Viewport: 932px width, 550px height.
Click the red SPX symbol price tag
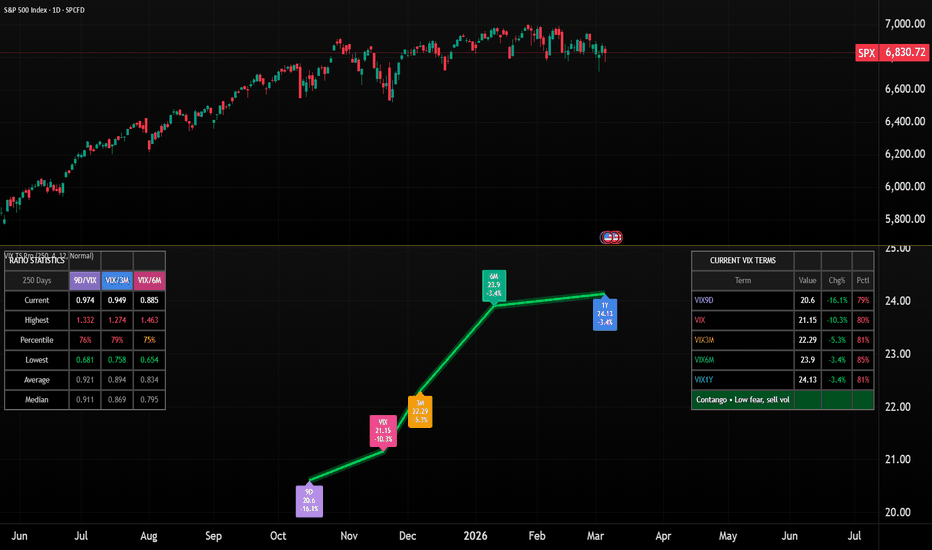pos(867,52)
